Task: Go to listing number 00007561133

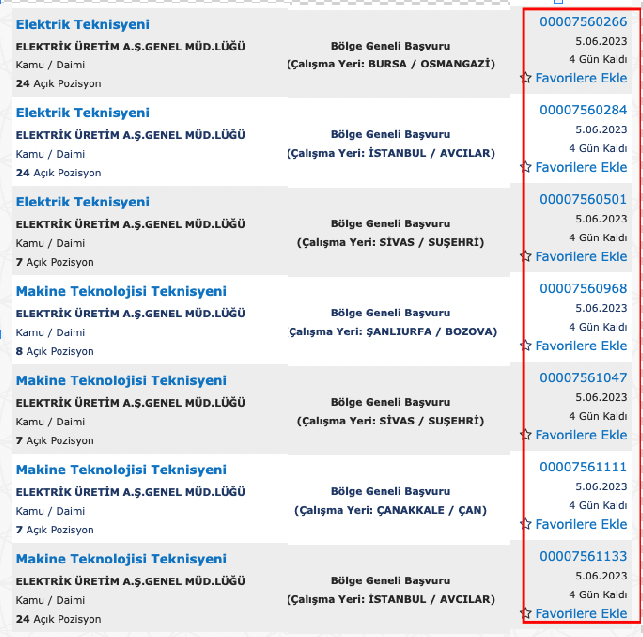Action: coord(583,556)
